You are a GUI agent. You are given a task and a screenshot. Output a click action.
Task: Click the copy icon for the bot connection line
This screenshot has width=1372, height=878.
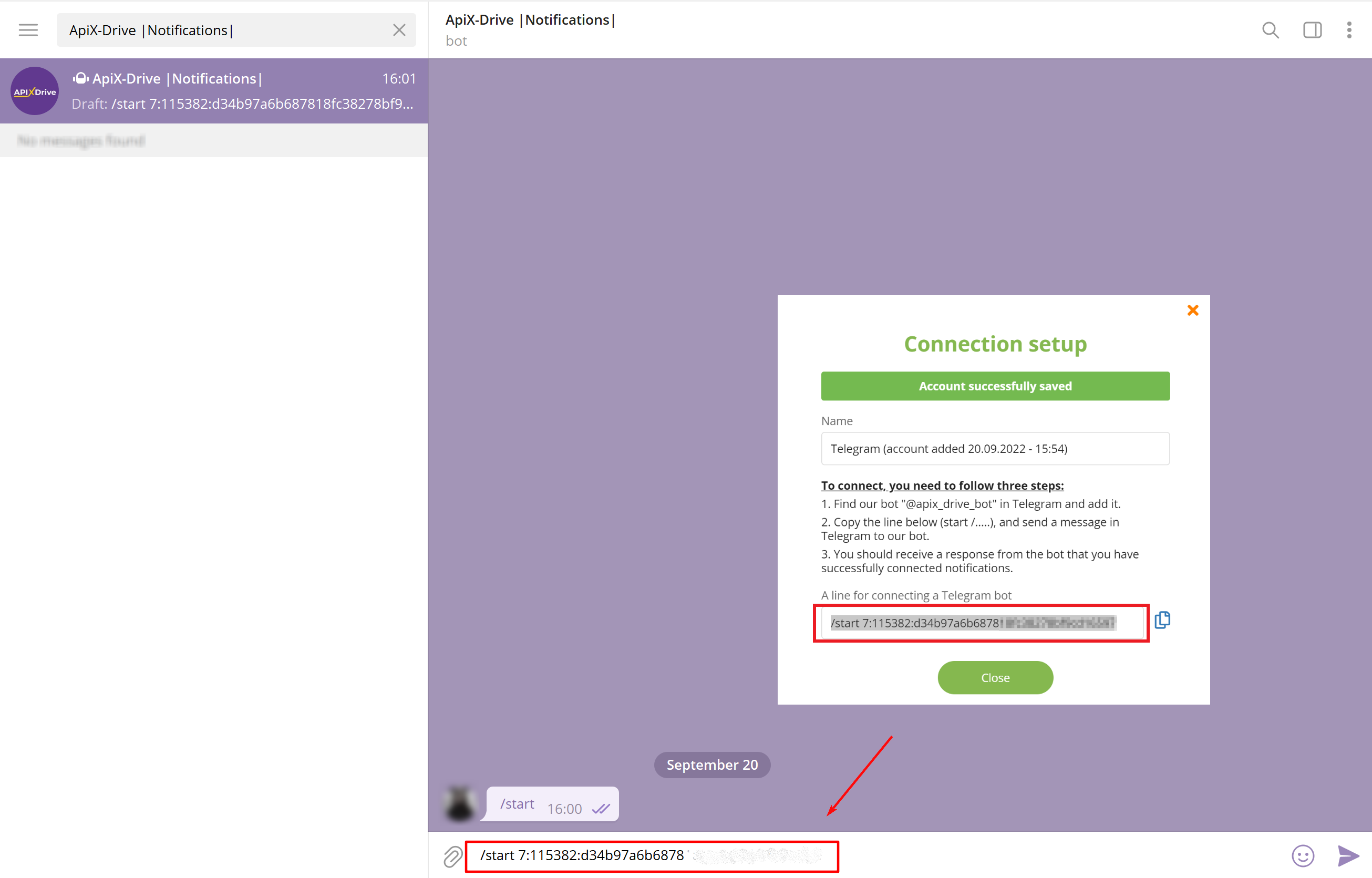coord(1163,621)
